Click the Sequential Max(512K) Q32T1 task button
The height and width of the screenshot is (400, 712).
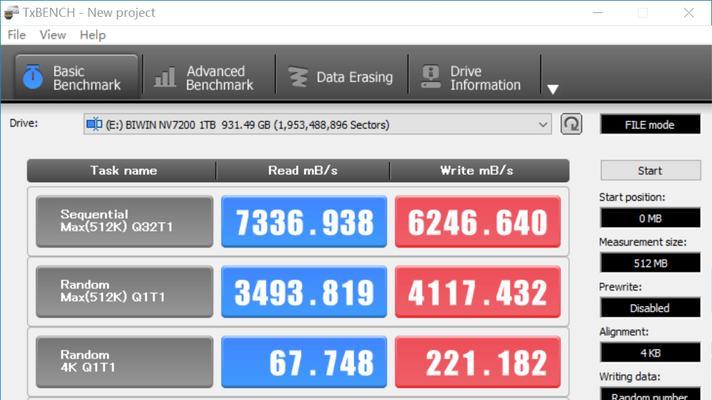pyautogui.click(x=124, y=222)
